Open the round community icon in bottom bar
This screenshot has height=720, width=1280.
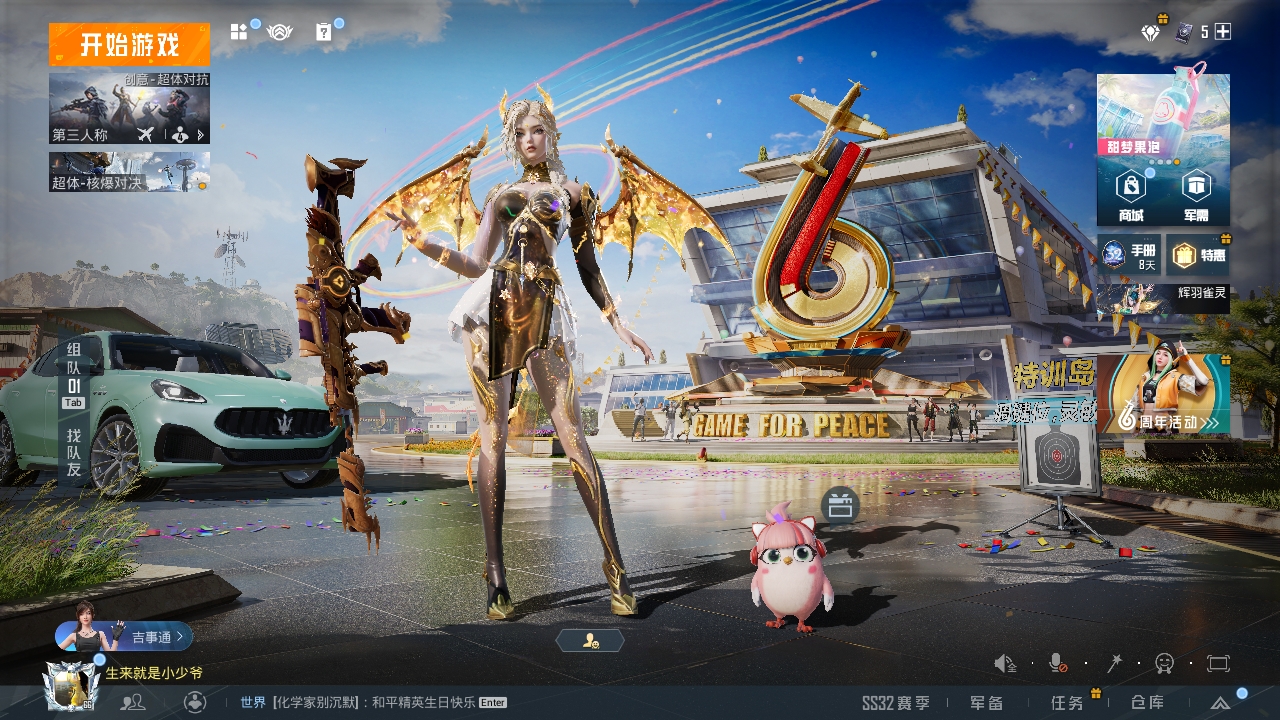tap(195, 703)
